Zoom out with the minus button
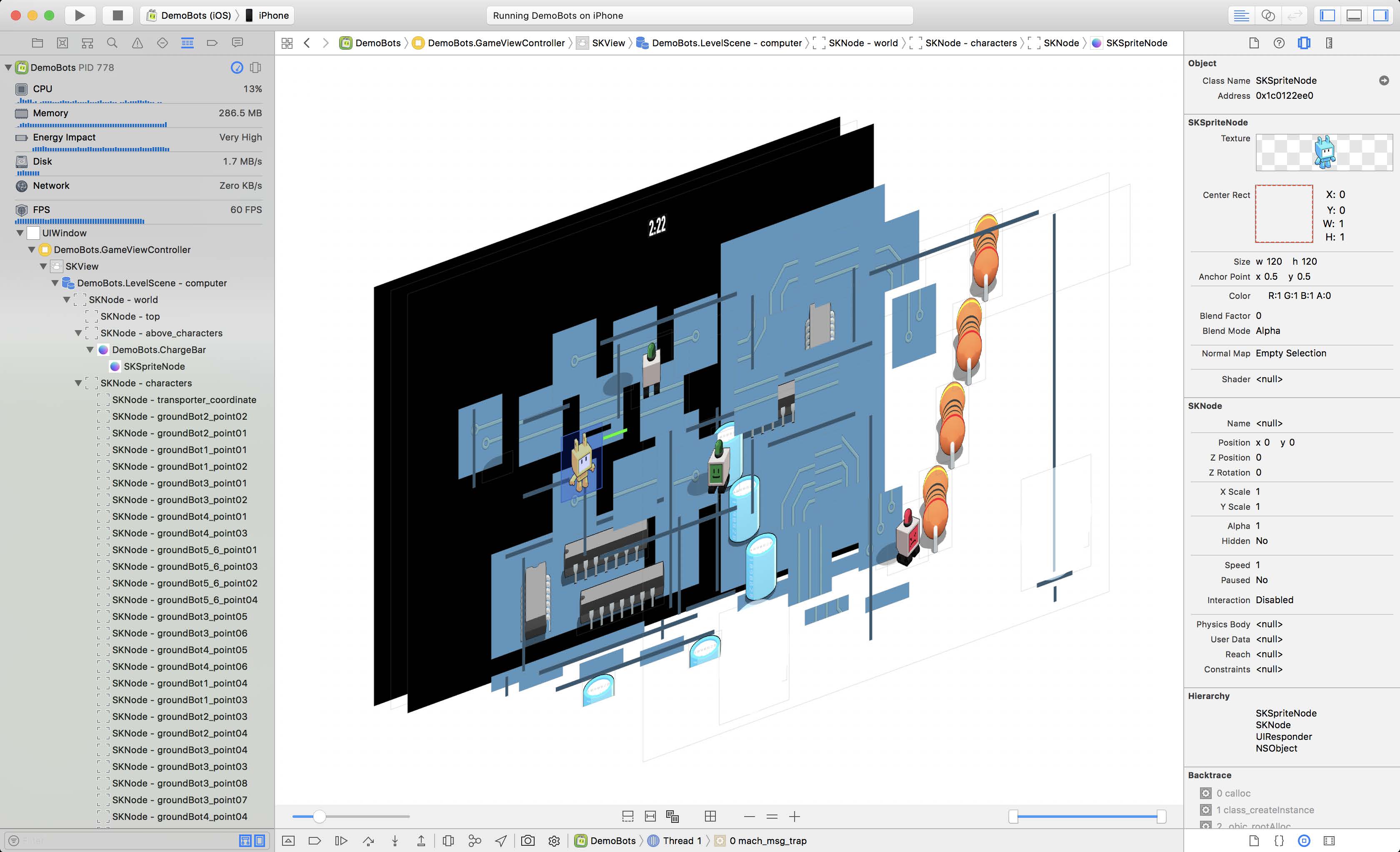The width and height of the screenshot is (1400, 852). pyautogui.click(x=750, y=817)
